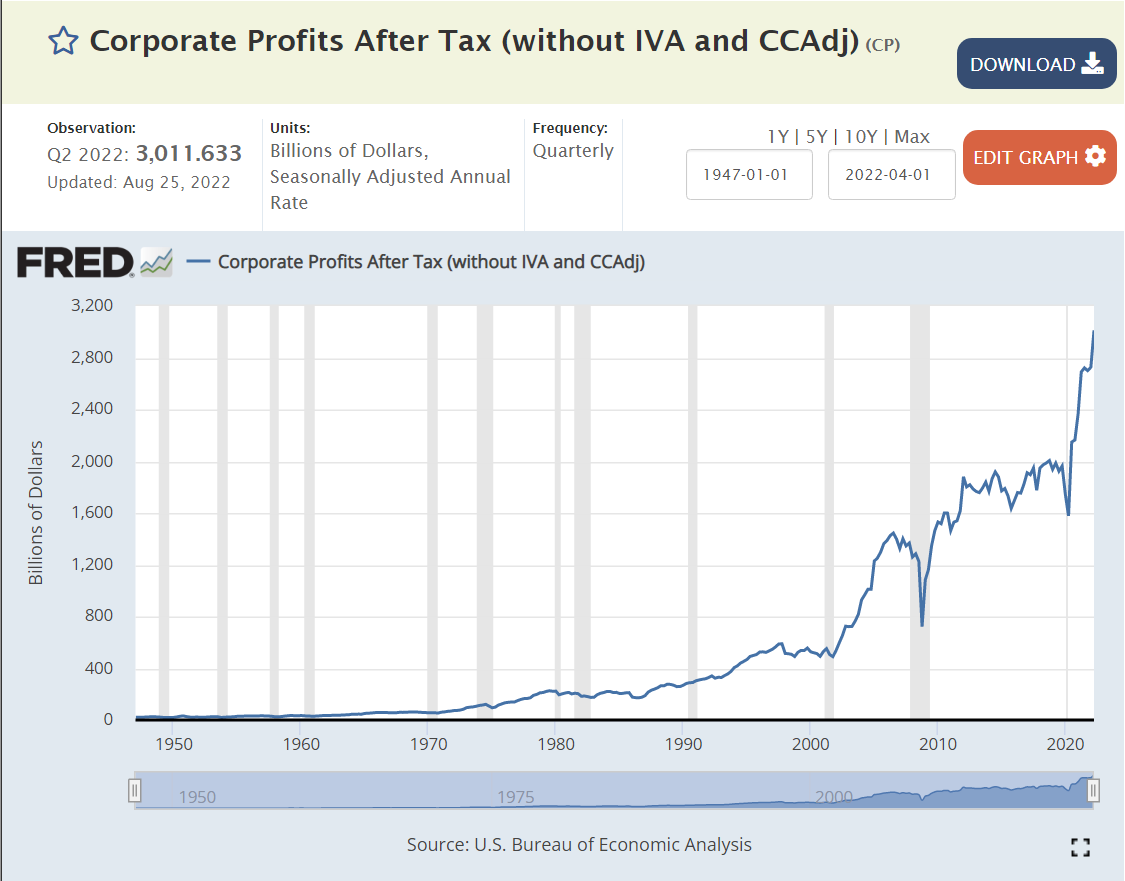Select the 10Y date range
This screenshot has height=881, width=1125.
tap(861, 137)
